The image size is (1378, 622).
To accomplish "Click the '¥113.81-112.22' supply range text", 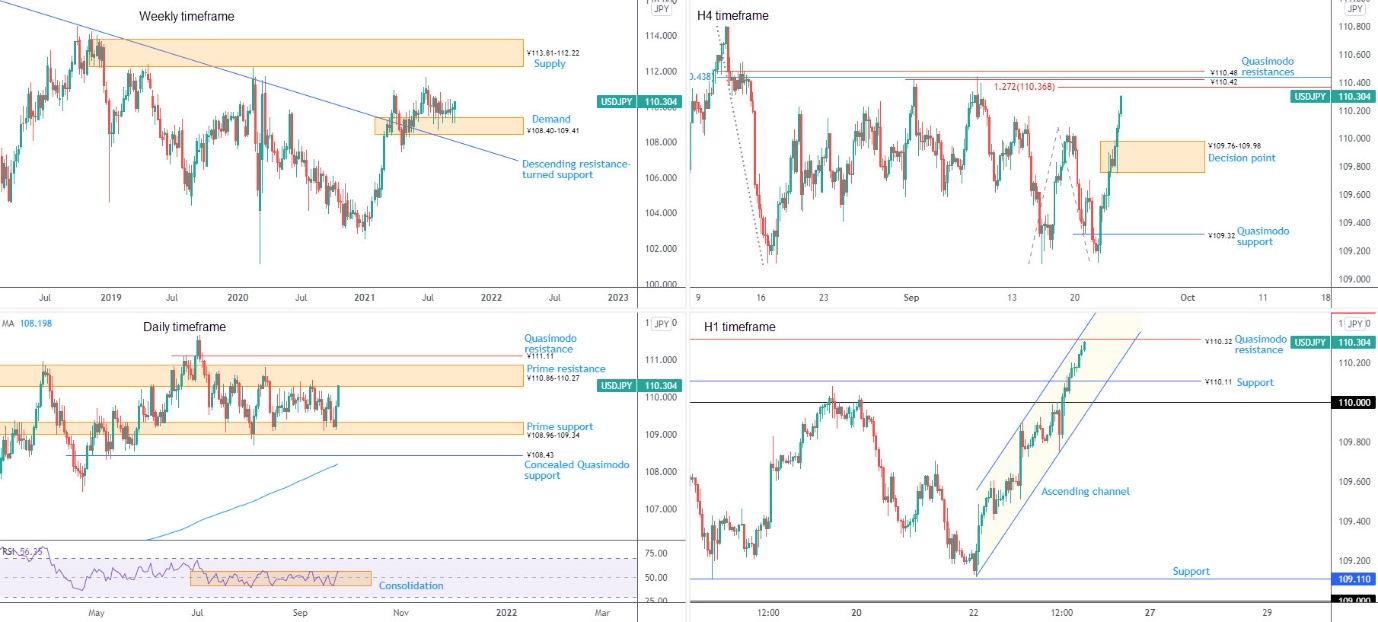I will [x=552, y=53].
